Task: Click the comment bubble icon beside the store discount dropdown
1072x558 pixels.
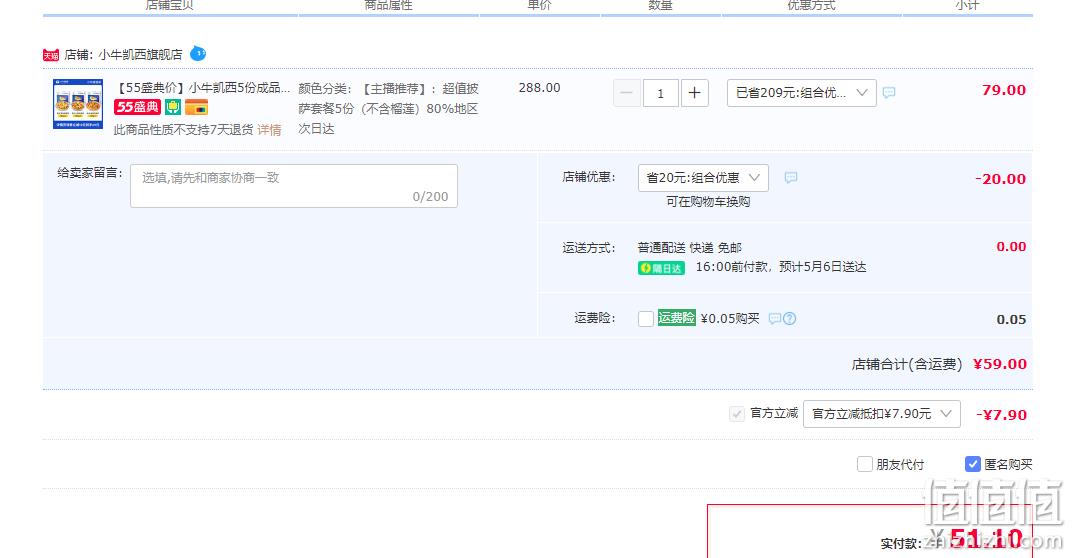Action: tap(791, 178)
